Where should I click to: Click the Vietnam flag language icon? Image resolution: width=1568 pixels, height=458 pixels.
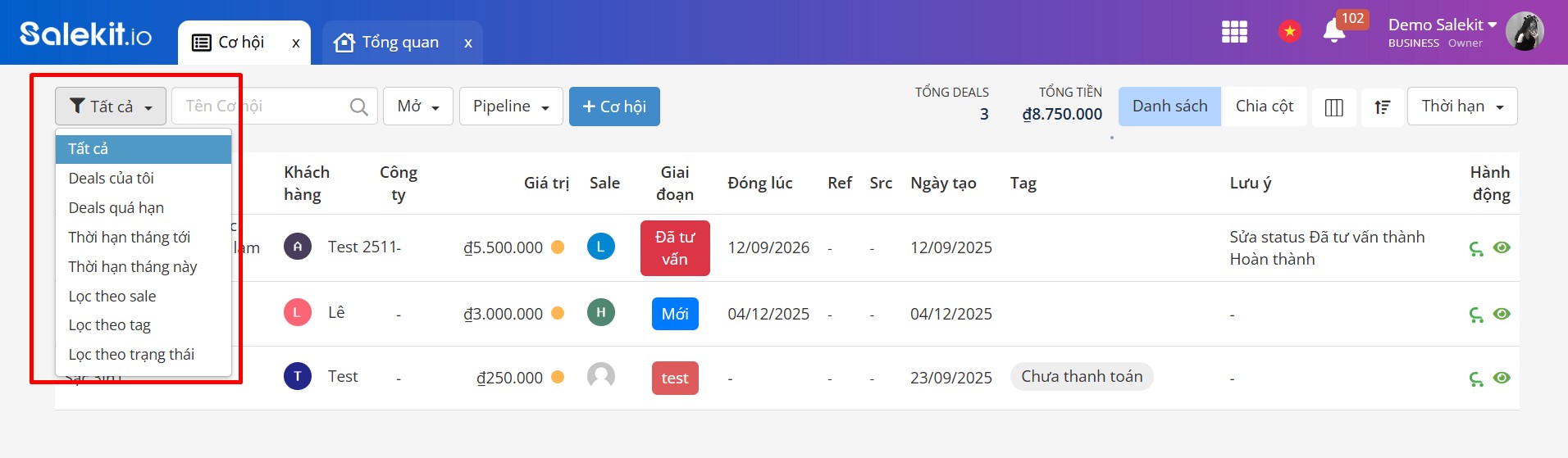point(1289,32)
